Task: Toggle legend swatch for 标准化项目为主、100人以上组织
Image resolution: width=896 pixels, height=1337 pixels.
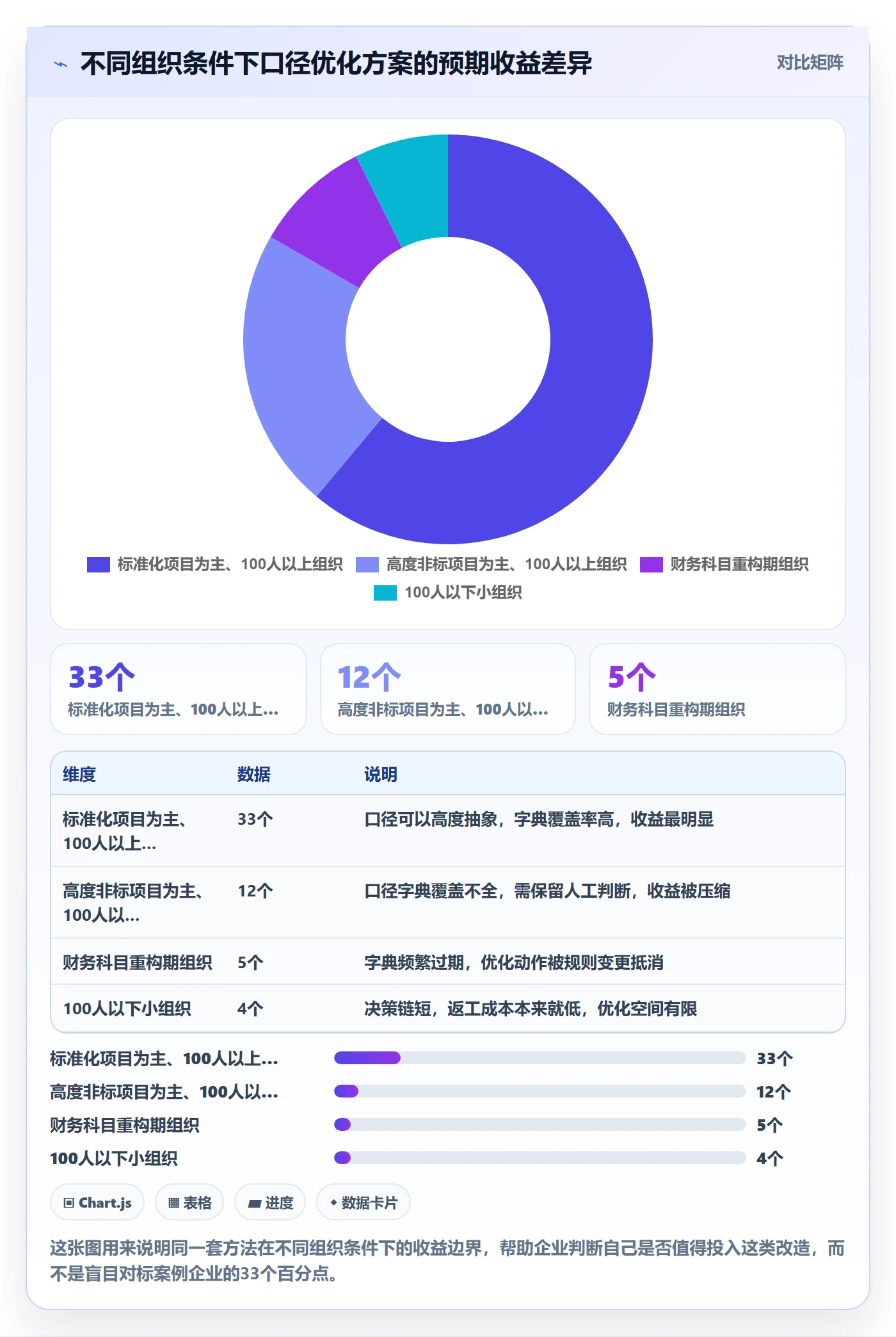Action: coord(99,564)
